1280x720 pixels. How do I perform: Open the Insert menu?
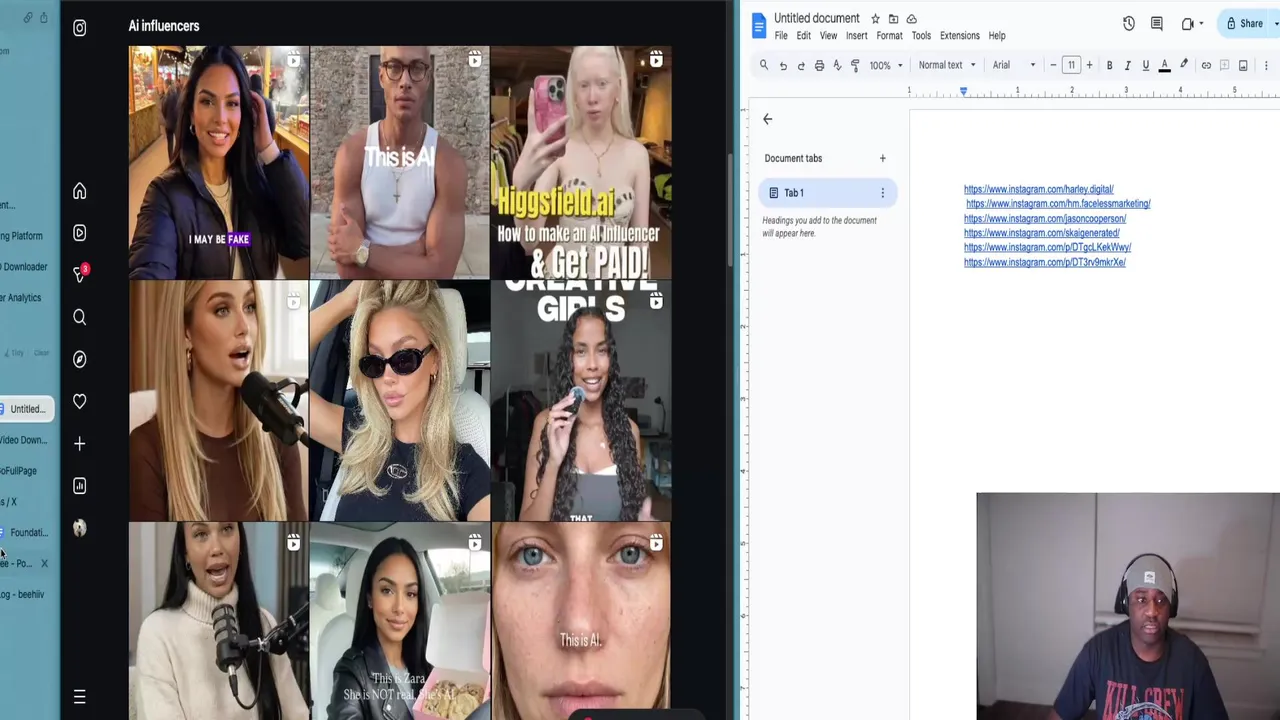pos(857,36)
